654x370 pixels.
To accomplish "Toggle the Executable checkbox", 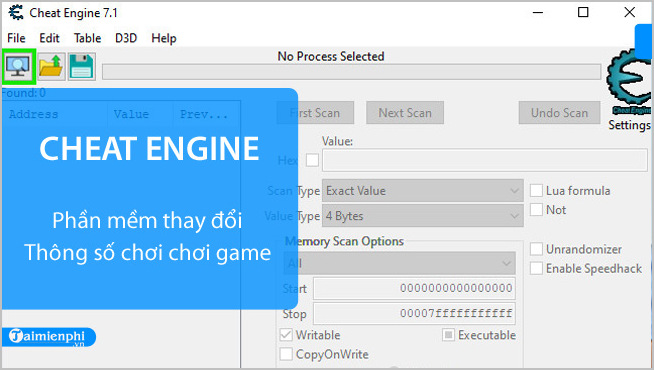I will [x=448, y=335].
